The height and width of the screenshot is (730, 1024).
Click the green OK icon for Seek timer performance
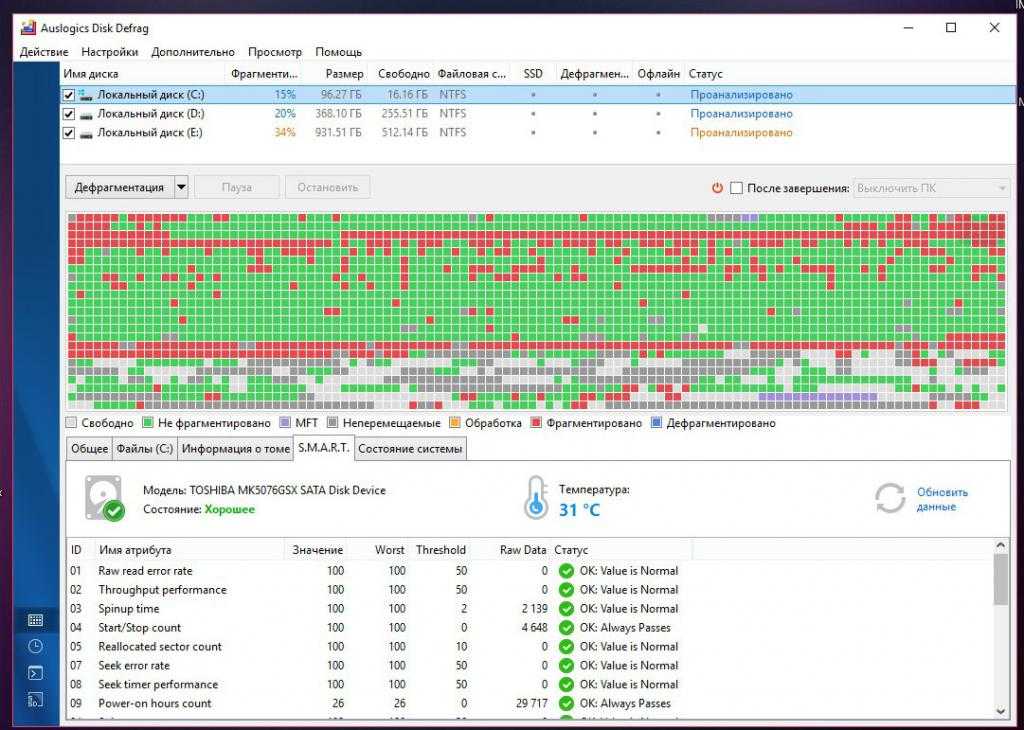[566, 684]
